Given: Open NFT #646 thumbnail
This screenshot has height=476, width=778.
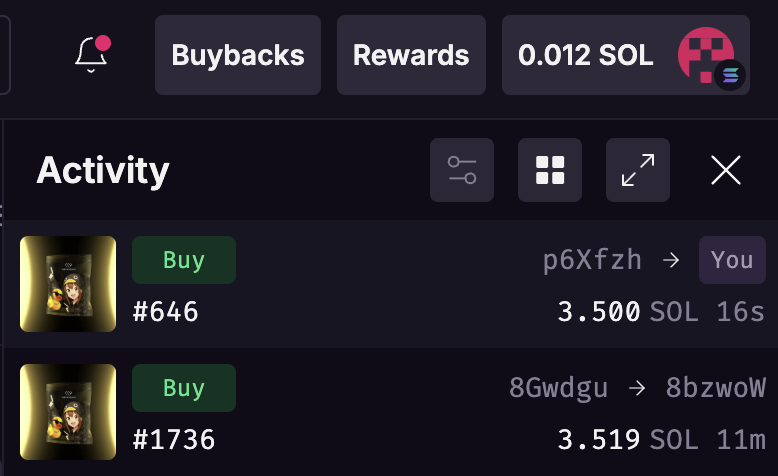Looking at the screenshot, I should (69, 284).
